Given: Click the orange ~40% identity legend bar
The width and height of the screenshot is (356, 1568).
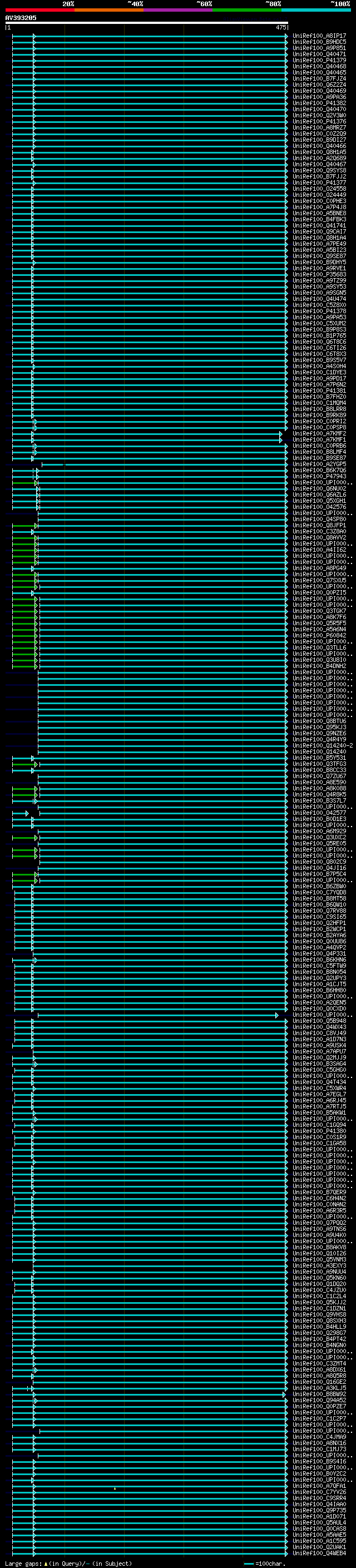Looking at the screenshot, I should click(109, 10).
